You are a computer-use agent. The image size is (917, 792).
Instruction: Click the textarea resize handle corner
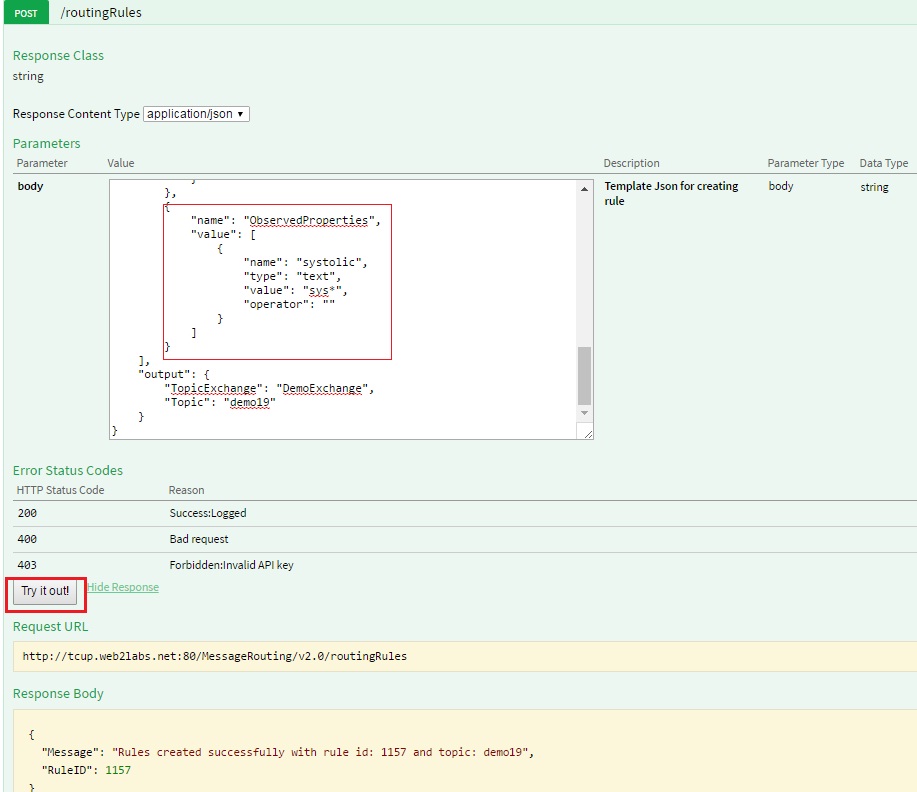[588, 433]
